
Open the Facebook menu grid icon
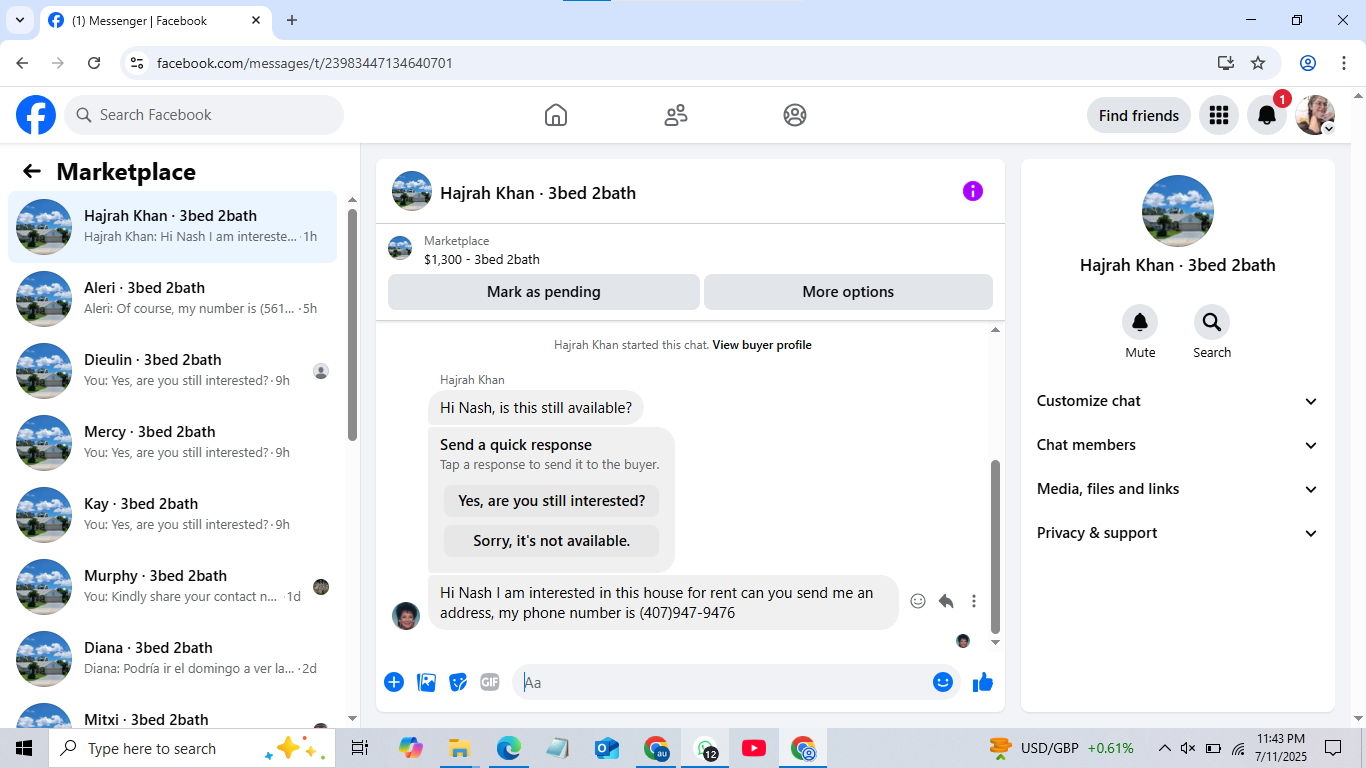[x=1218, y=115]
